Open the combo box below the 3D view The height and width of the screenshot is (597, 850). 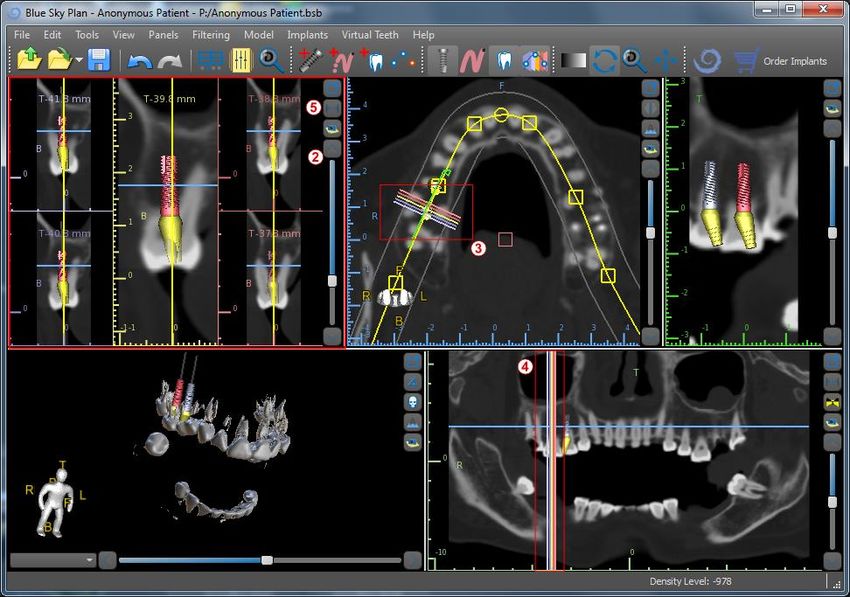tap(53, 560)
